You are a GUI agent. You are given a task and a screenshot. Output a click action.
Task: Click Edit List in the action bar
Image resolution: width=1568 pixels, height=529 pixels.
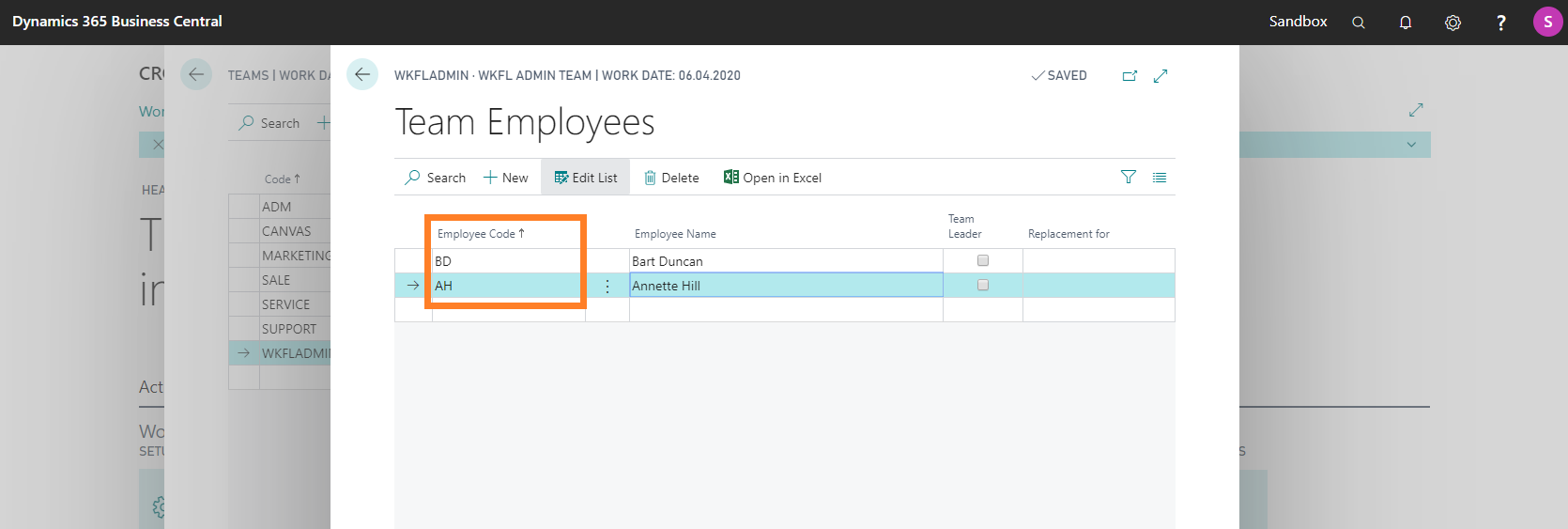(586, 178)
